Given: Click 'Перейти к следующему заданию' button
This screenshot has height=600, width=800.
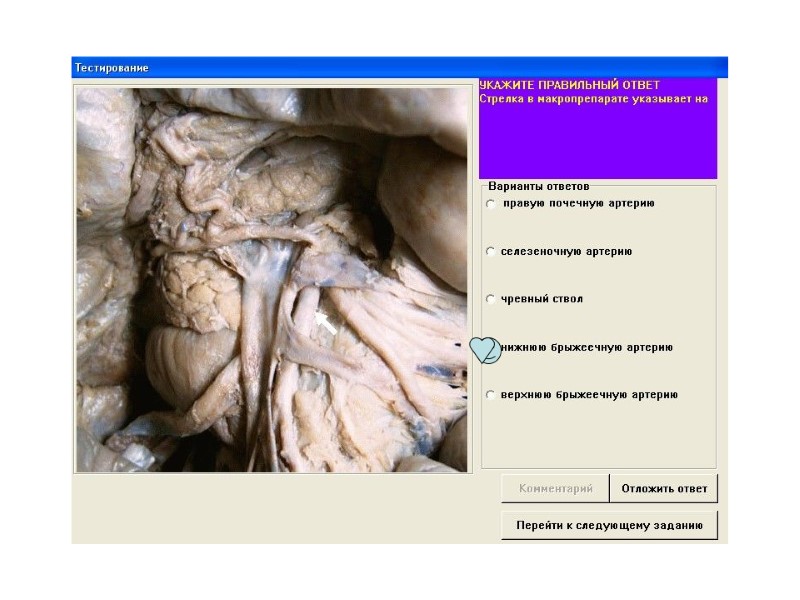Looking at the screenshot, I should (x=609, y=525).
